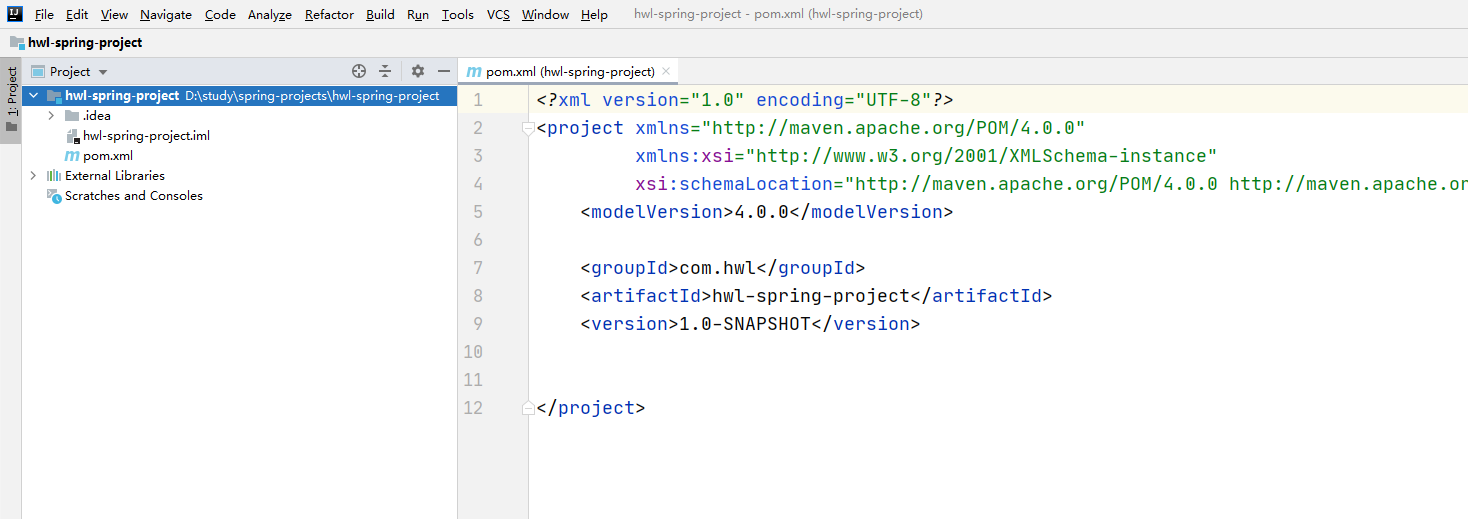Click the hwl-spring-project.iml file icon

click(72, 136)
